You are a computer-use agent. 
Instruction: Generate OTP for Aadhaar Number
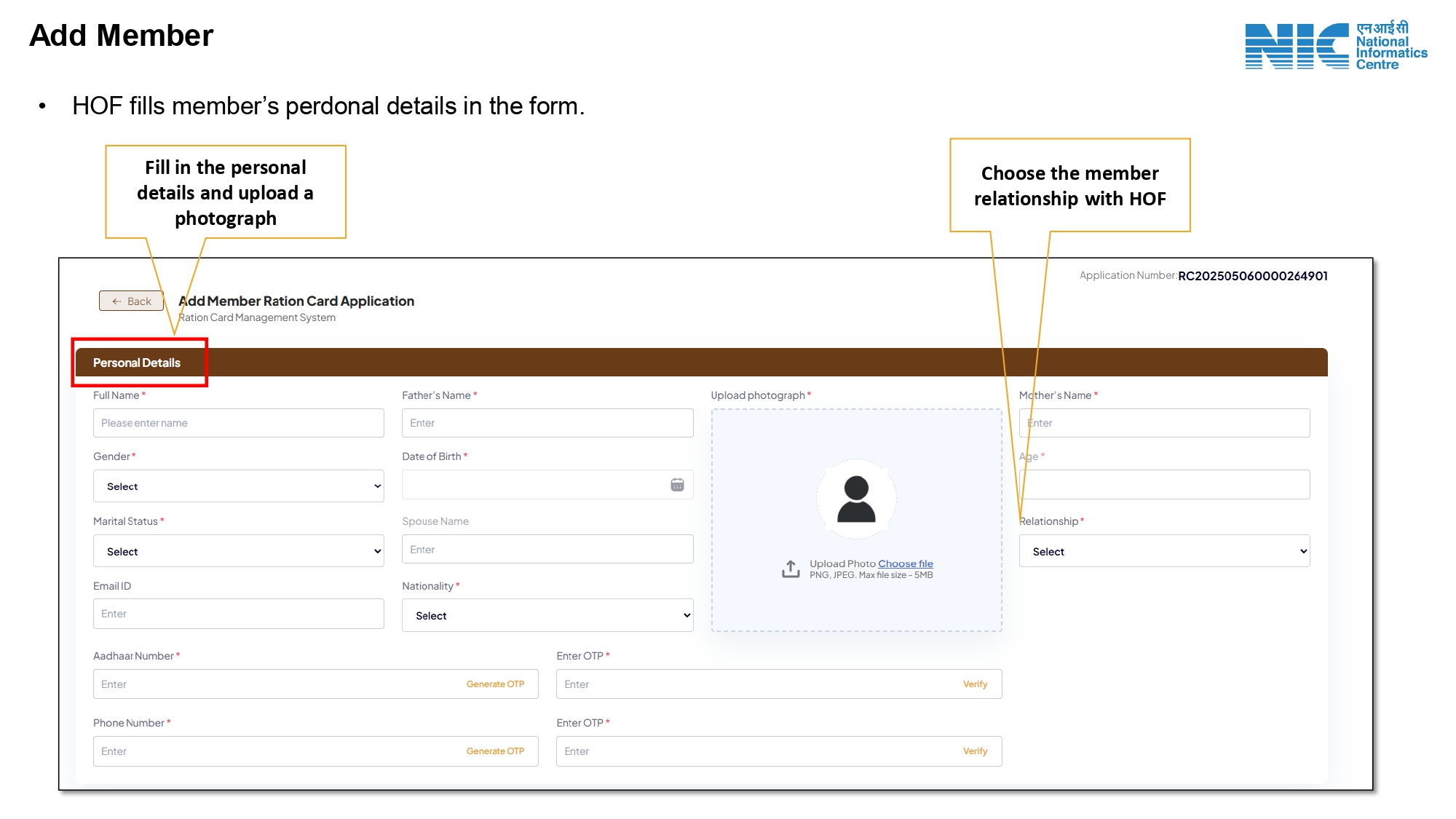[x=495, y=684]
